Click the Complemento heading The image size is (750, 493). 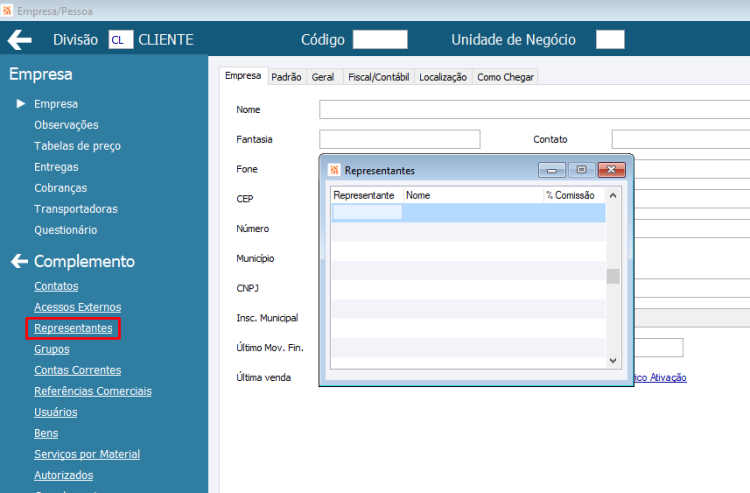point(84,261)
